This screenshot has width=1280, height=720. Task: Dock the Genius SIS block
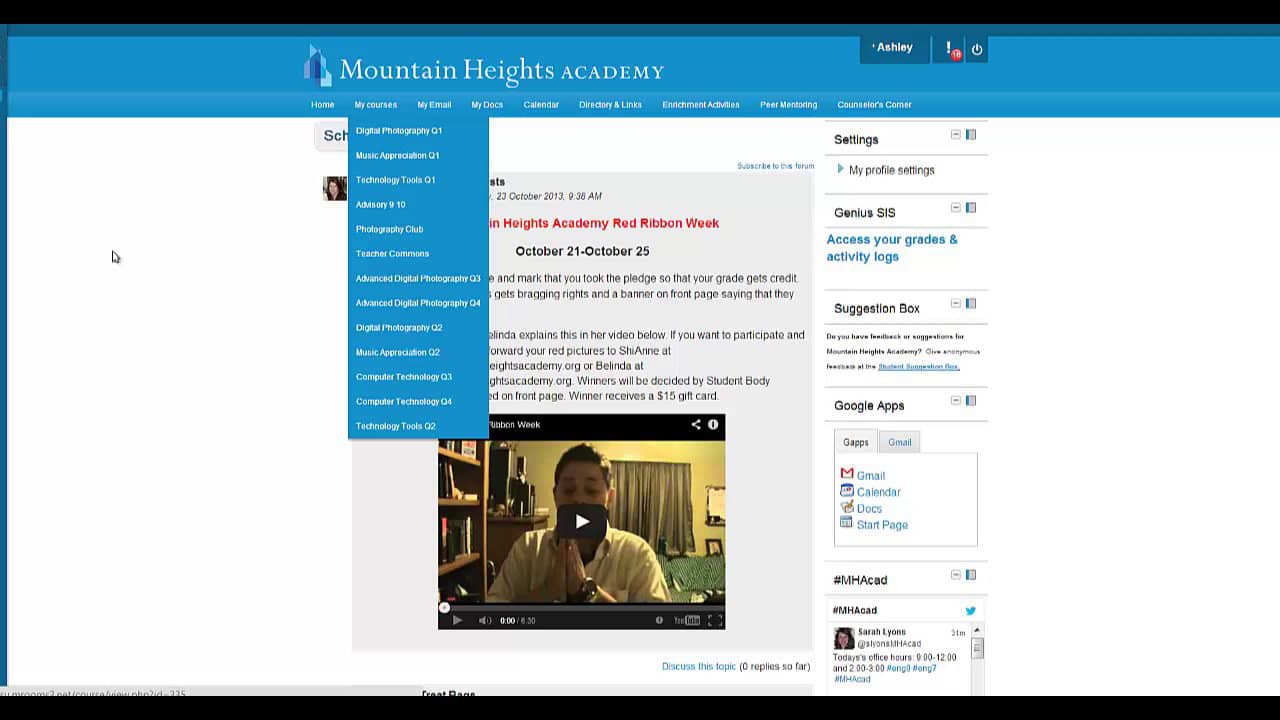[971, 207]
